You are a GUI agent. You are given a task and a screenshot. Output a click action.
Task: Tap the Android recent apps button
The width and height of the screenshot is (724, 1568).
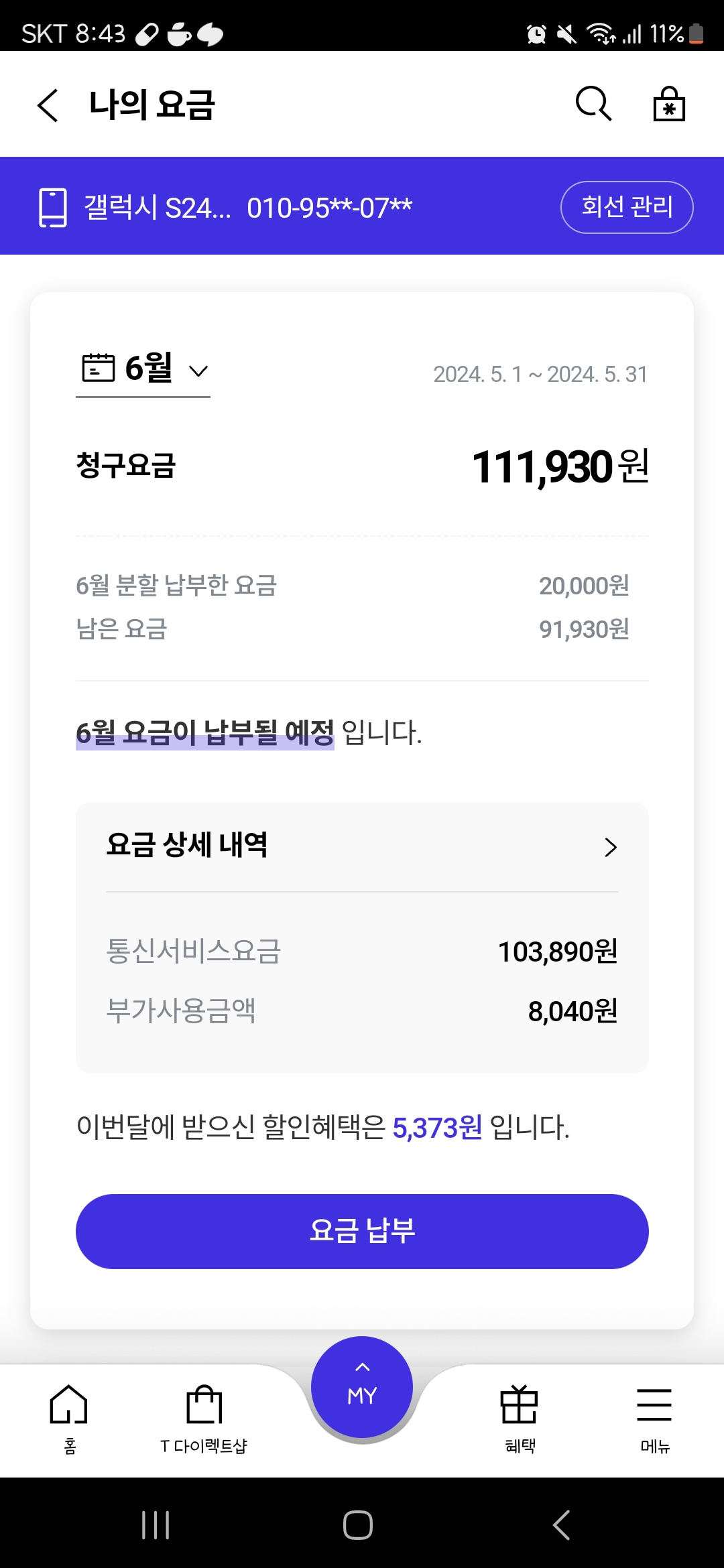coord(156,1525)
